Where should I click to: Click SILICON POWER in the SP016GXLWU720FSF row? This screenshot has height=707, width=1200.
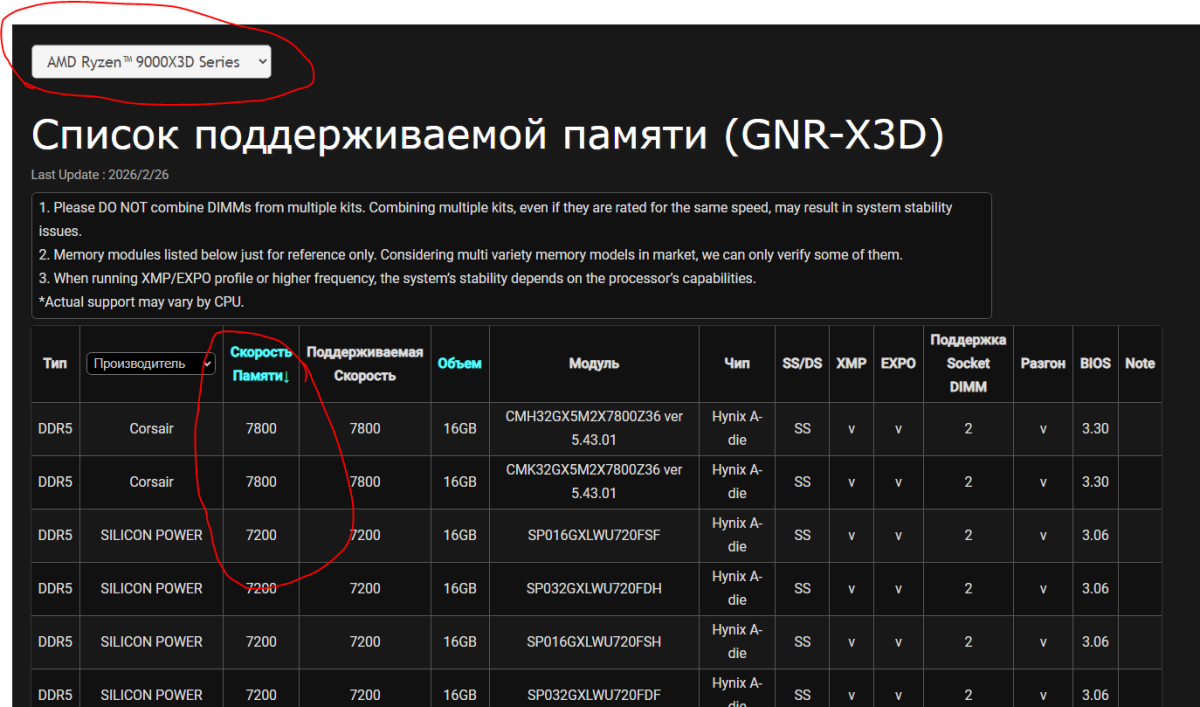152,535
